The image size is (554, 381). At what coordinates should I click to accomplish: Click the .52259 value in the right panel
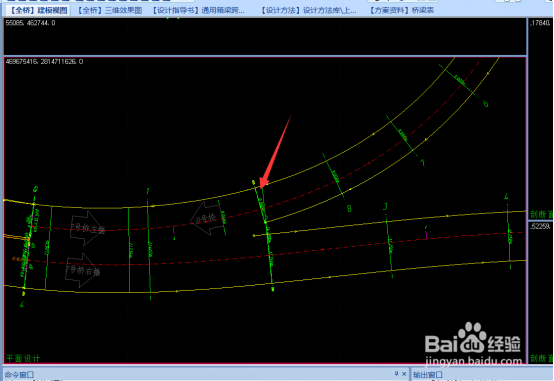[541, 226]
